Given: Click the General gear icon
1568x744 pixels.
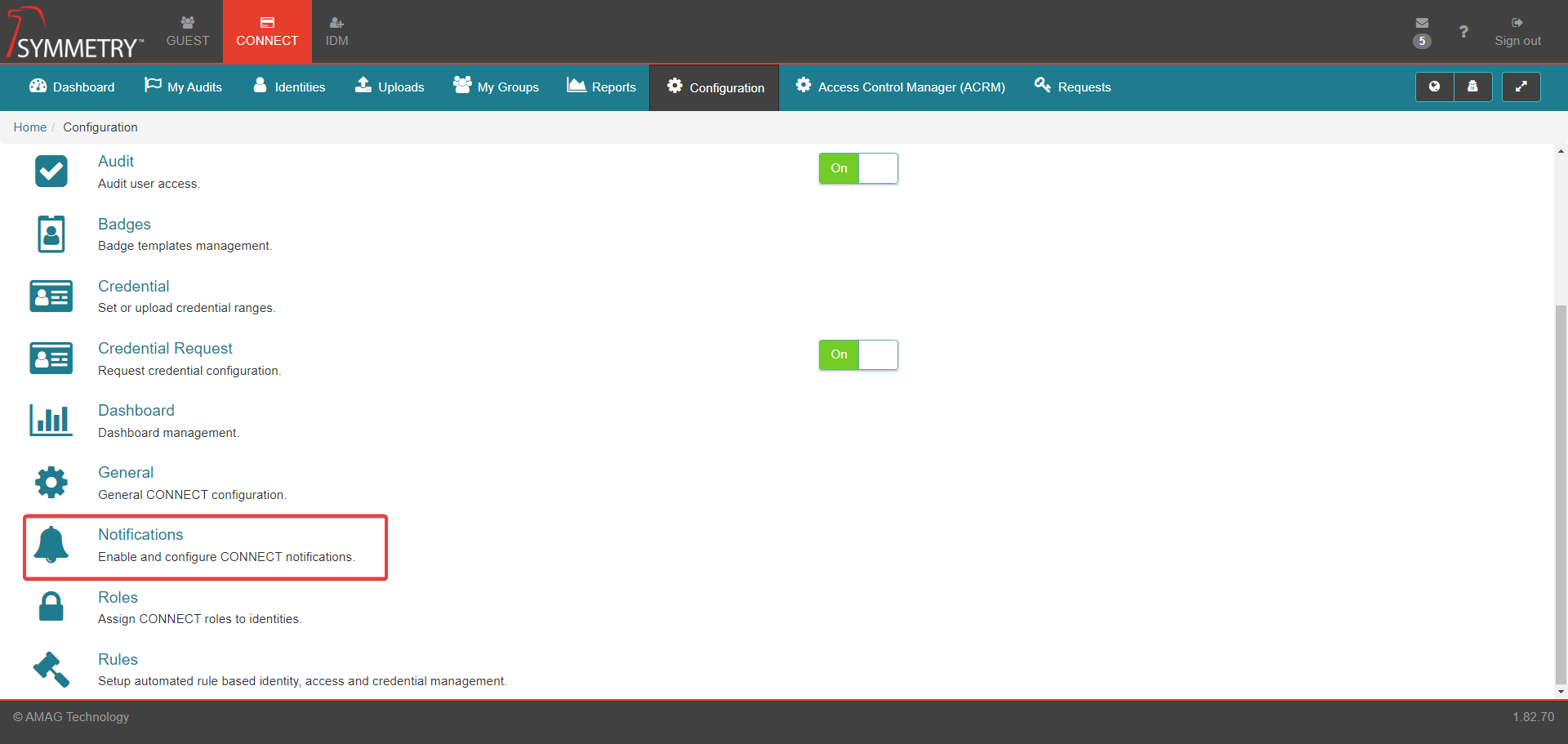Looking at the screenshot, I should (x=51, y=482).
